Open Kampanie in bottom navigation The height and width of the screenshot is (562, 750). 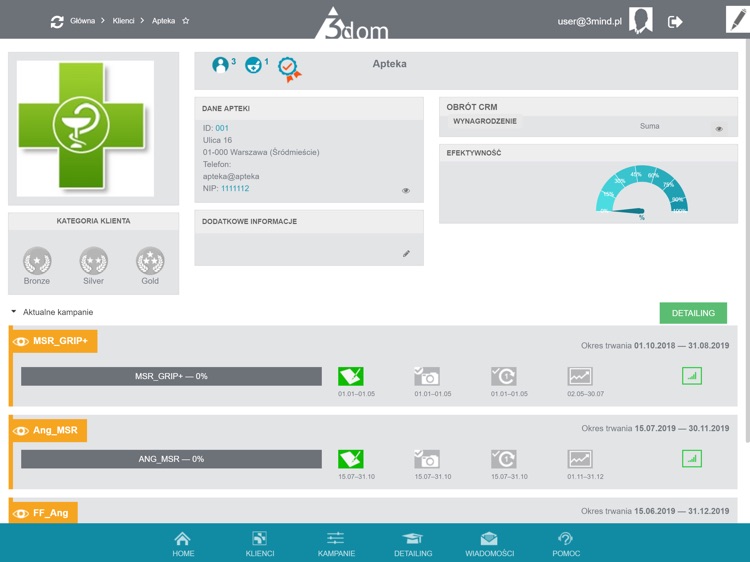(x=336, y=544)
